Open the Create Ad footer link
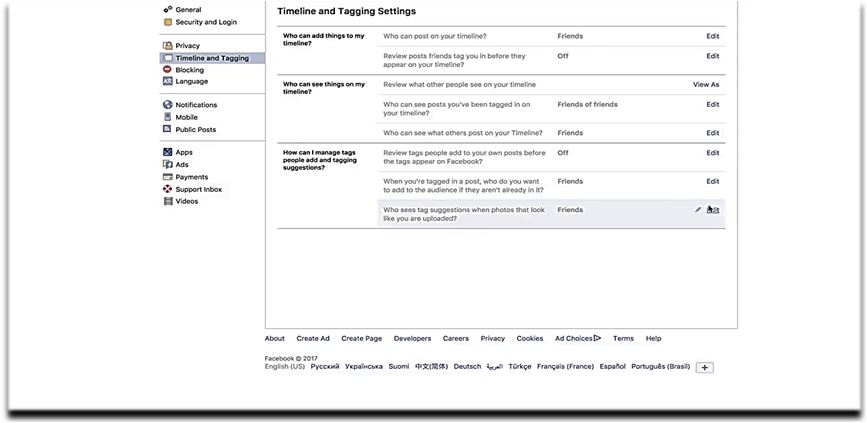Viewport: 867px width, 423px height. (313, 338)
